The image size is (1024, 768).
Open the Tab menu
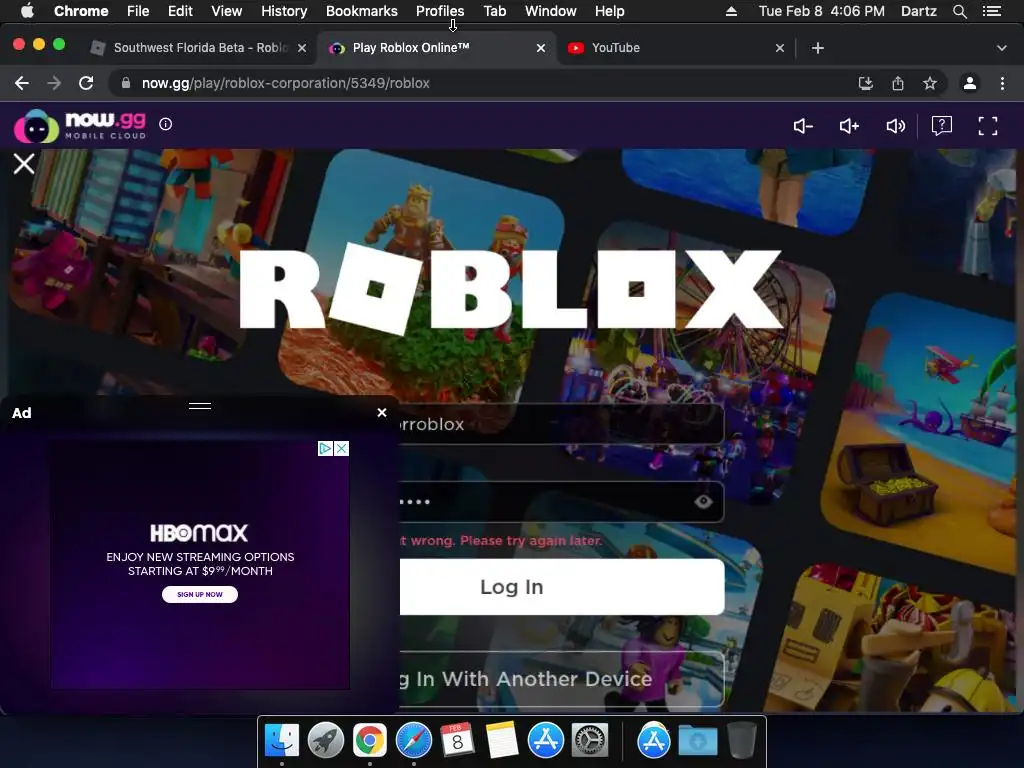pyautogui.click(x=494, y=11)
